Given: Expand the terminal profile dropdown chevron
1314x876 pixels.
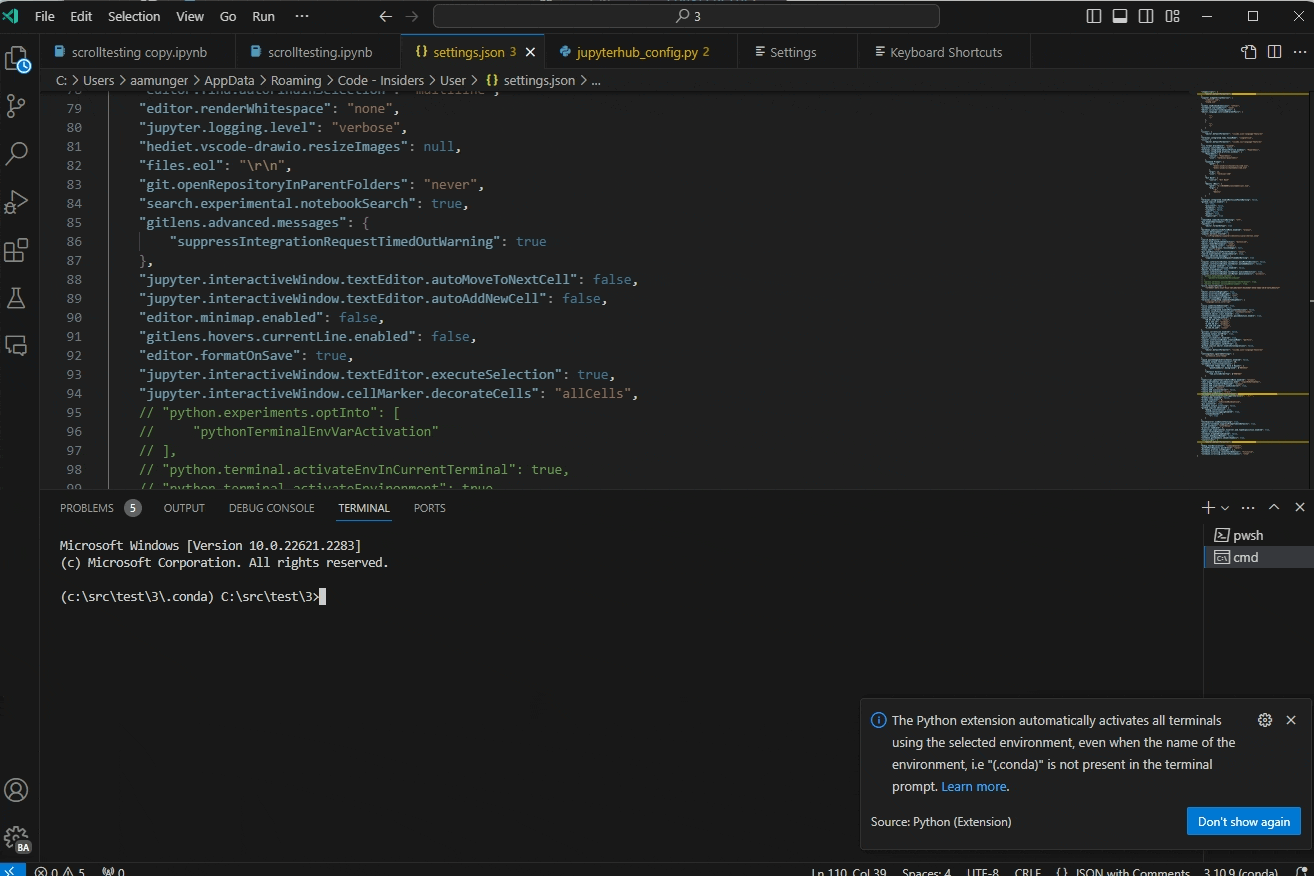Looking at the screenshot, I should coord(1224,507).
